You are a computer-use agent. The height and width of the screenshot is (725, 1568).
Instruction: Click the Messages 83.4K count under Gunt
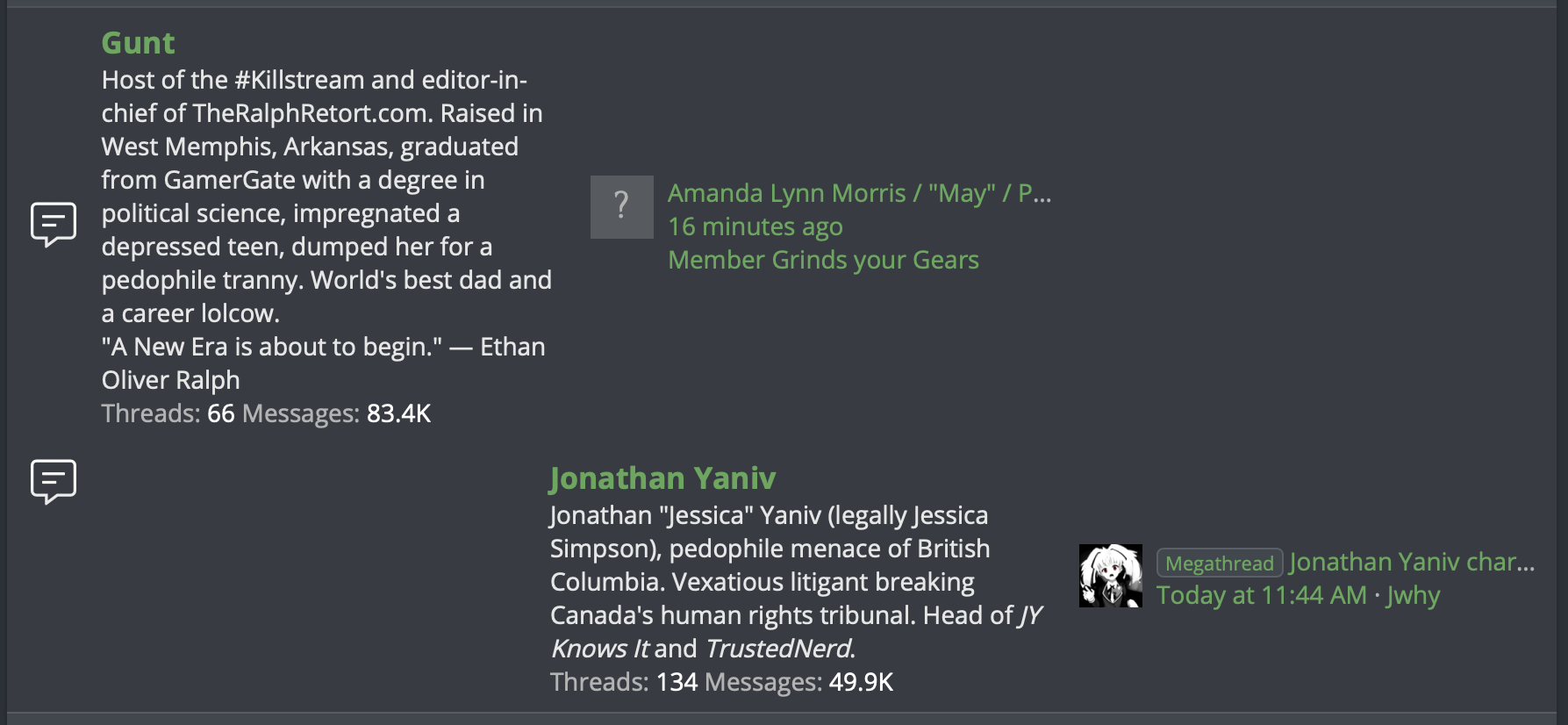point(337,413)
